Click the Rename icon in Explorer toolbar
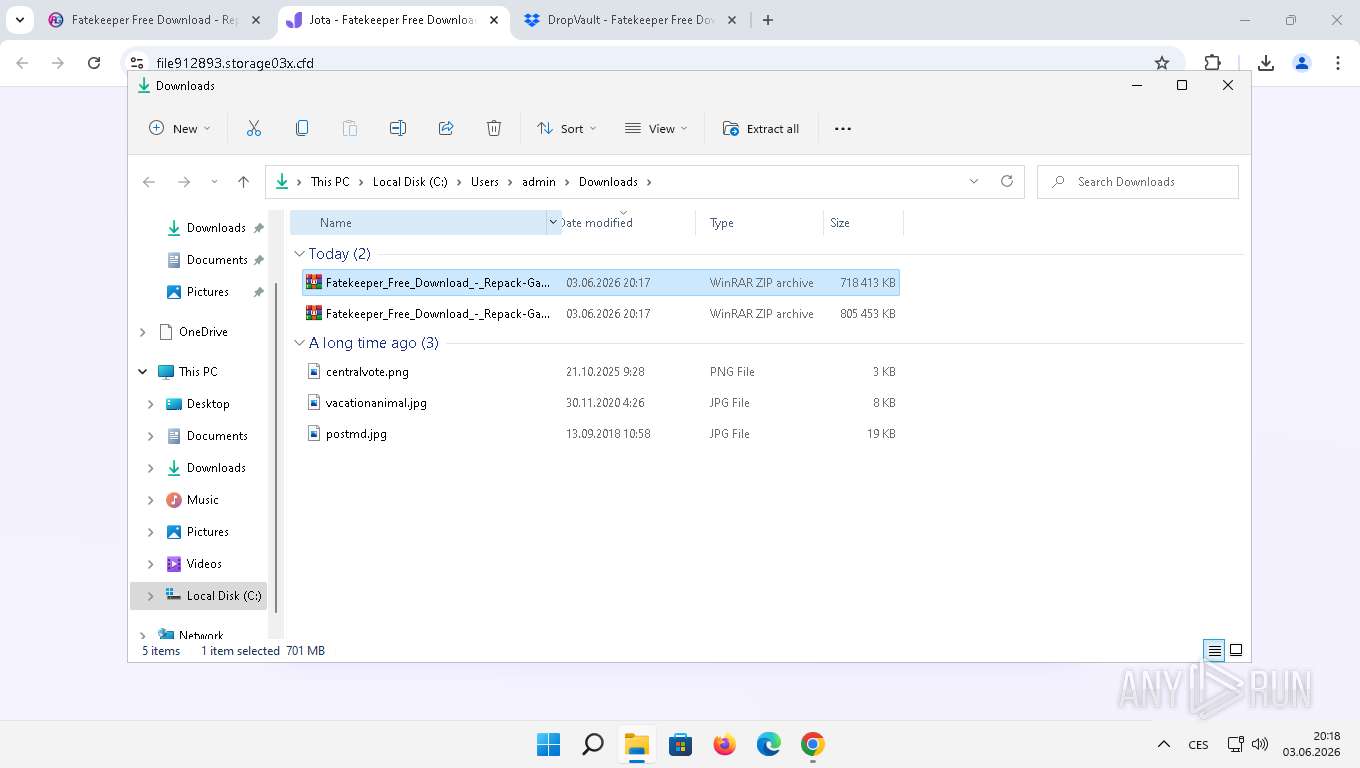 tap(398, 128)
